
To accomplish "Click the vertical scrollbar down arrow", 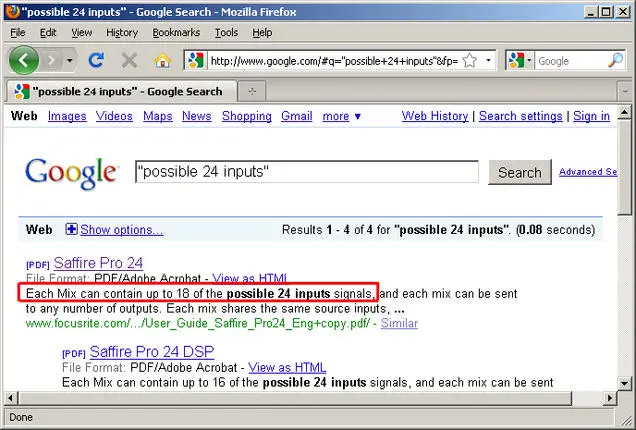I will click(x=625, y=383).
